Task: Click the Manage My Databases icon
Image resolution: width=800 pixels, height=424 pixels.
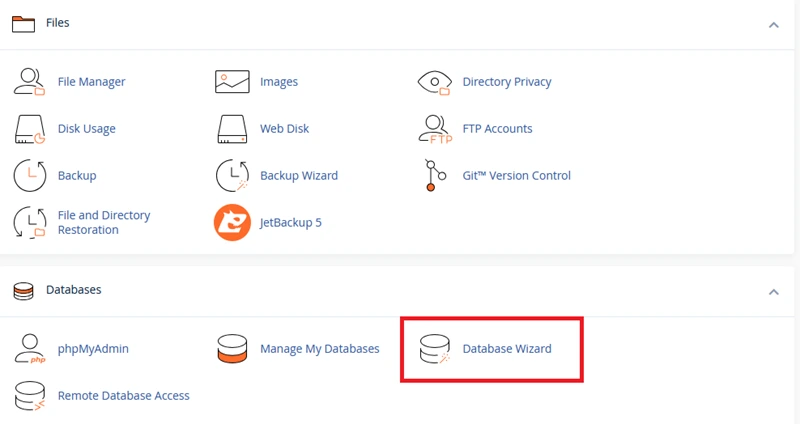Action: point(232,349)
